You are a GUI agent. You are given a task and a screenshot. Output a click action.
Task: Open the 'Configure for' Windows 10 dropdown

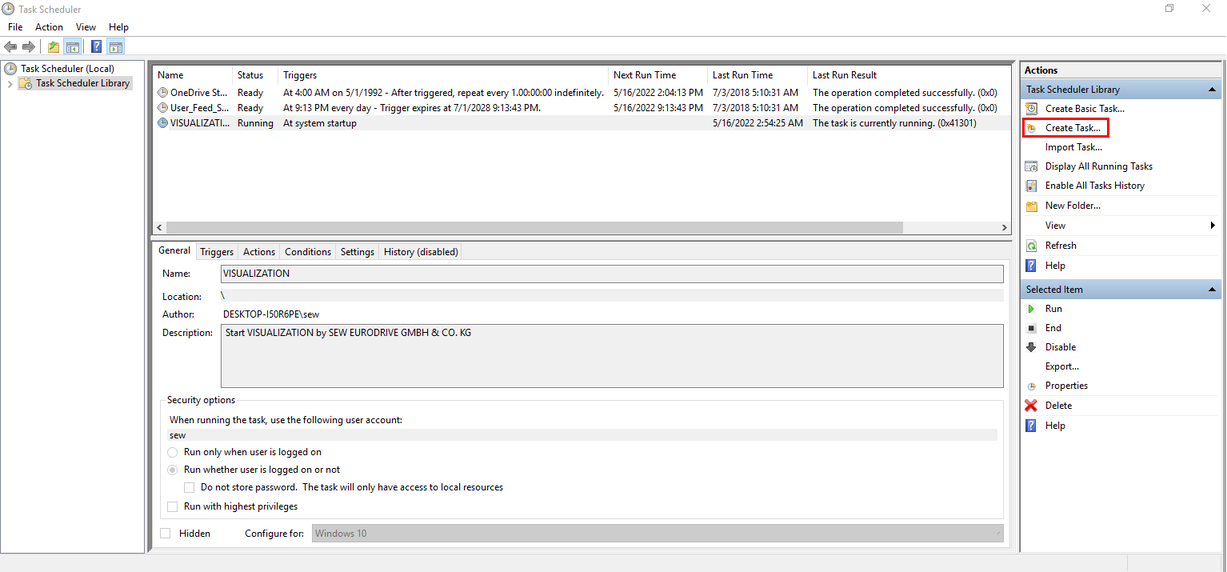pyautogui.click(x=657, y=534)
